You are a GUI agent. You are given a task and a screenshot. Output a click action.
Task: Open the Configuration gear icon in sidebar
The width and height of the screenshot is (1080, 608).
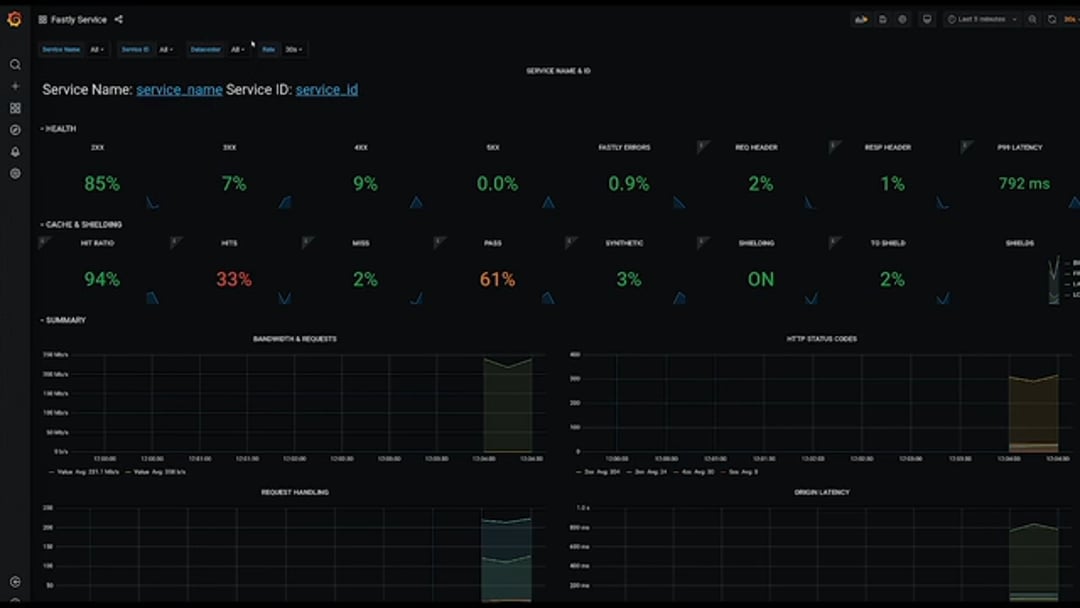click(x=15, y=174)
